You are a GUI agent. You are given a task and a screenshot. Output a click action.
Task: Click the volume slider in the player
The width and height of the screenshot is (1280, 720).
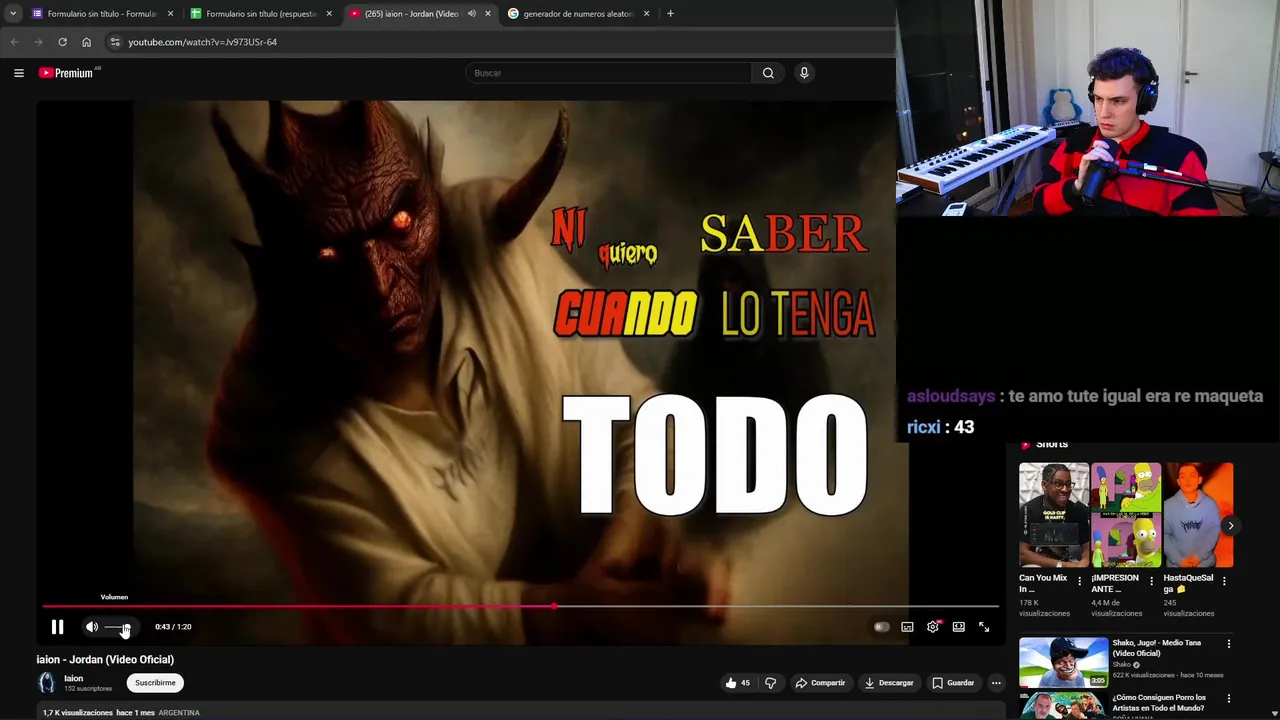[117, 627]
